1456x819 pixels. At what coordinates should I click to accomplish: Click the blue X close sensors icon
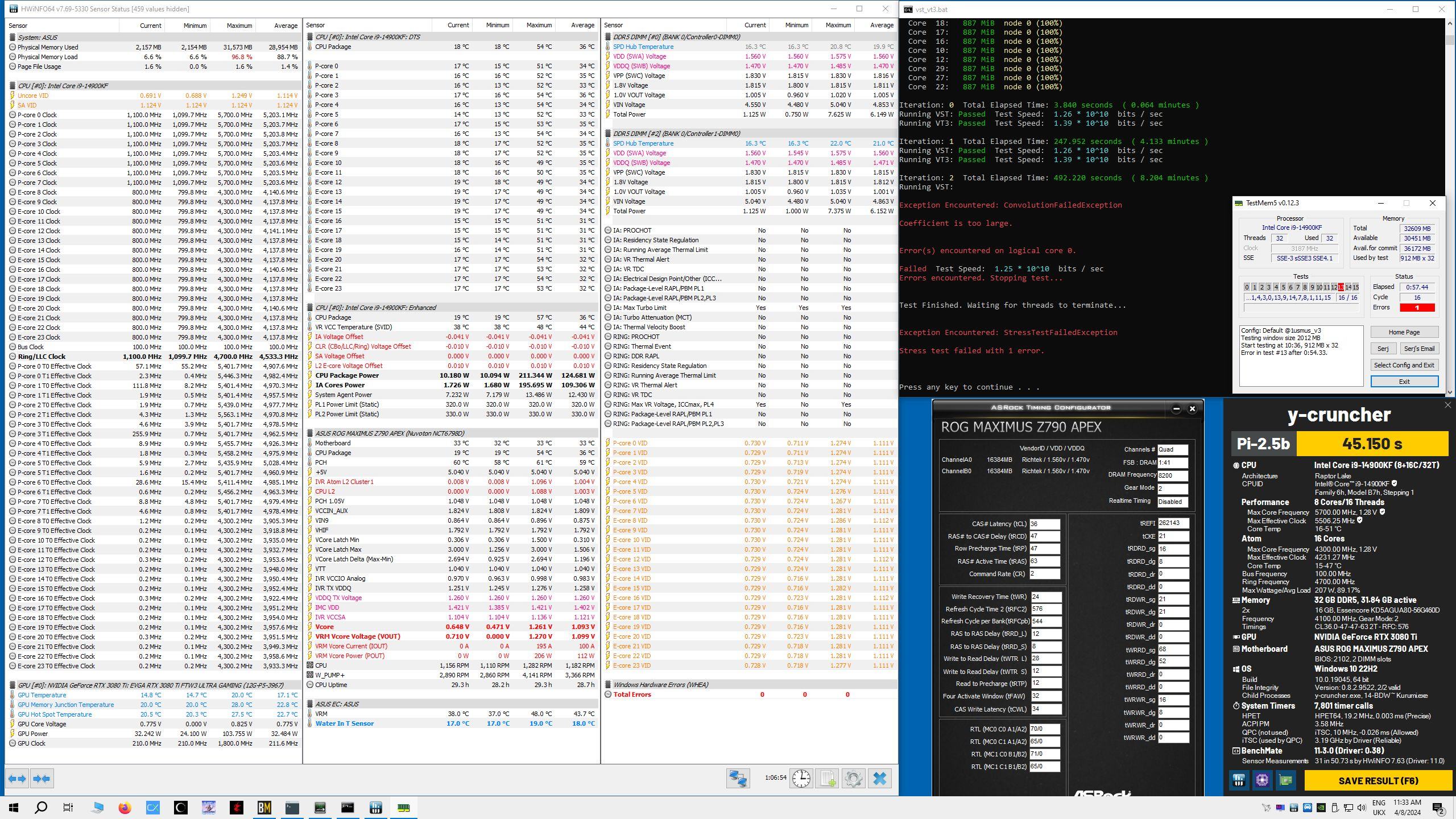(x=879, y=779)
